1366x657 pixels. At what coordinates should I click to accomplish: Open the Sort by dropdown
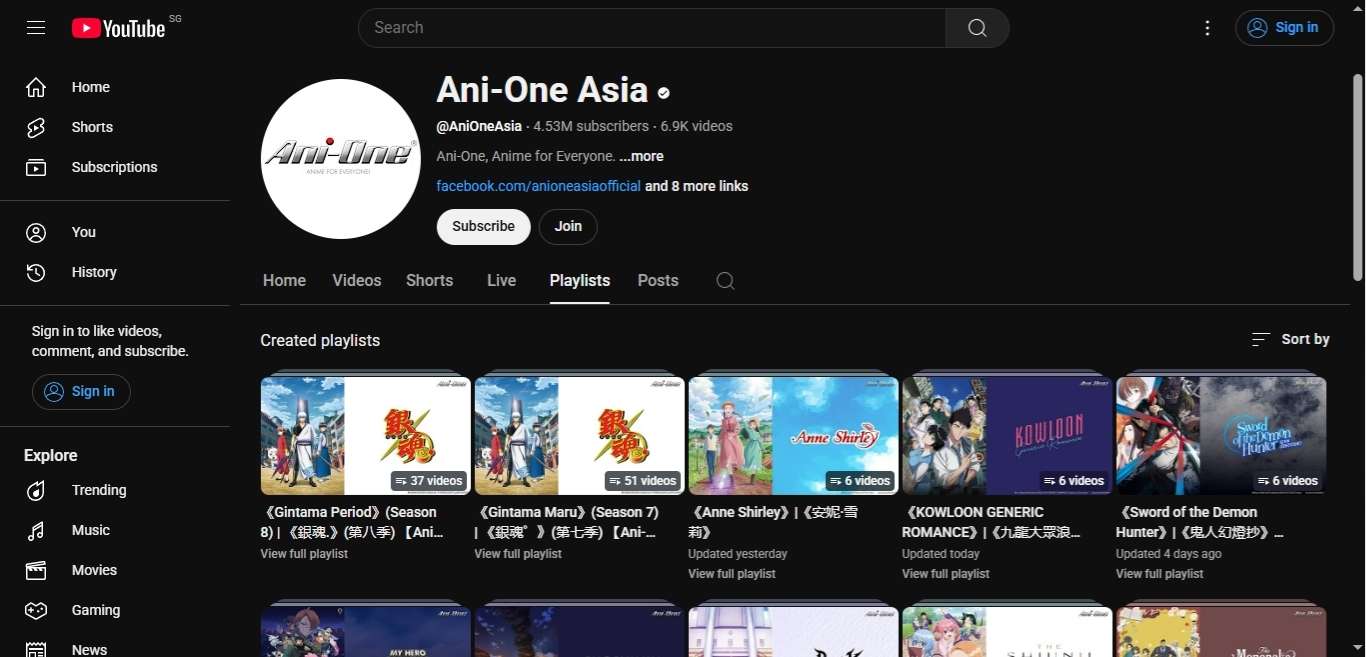1290,340
